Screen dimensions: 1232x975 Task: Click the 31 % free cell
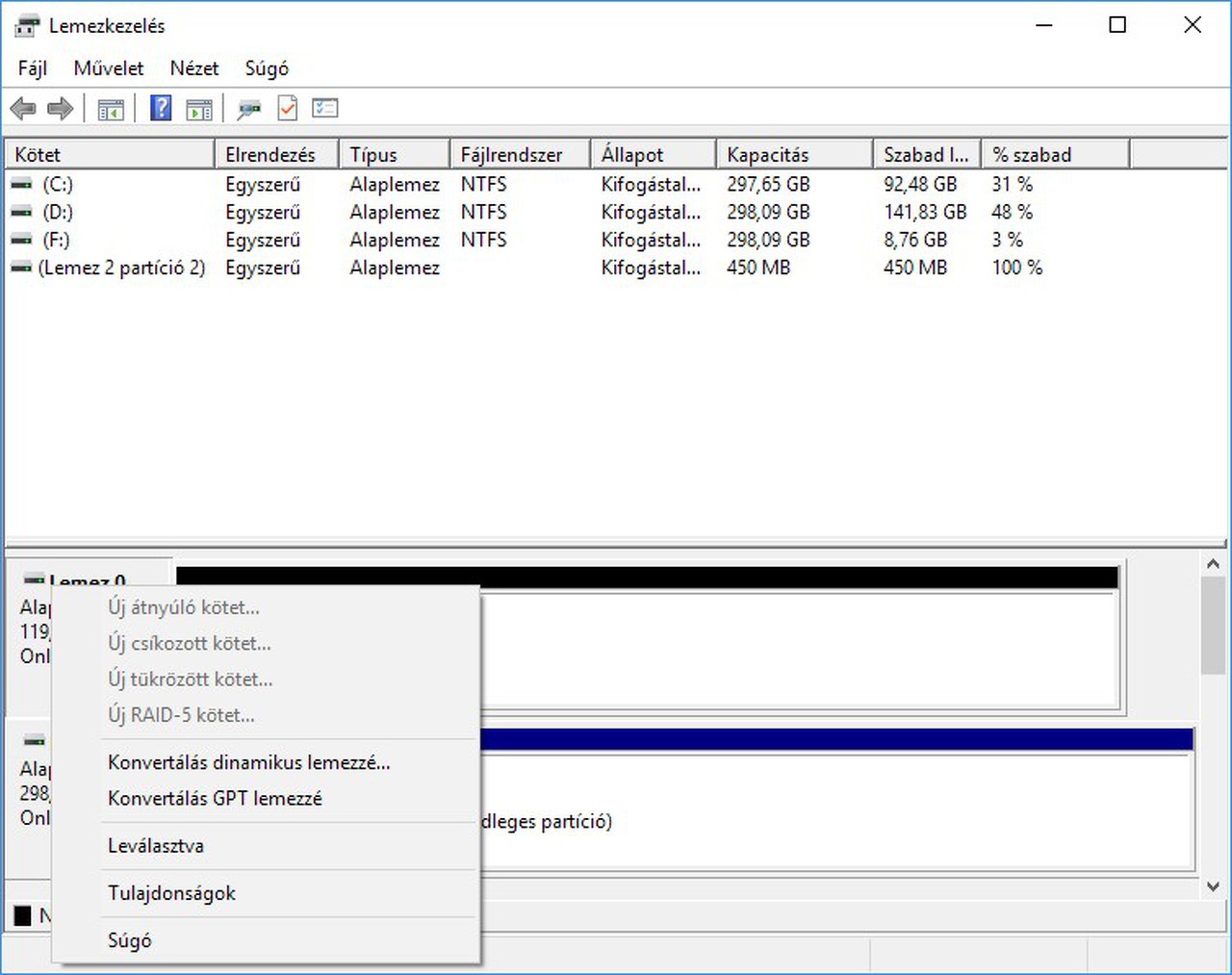point(1012,184)
